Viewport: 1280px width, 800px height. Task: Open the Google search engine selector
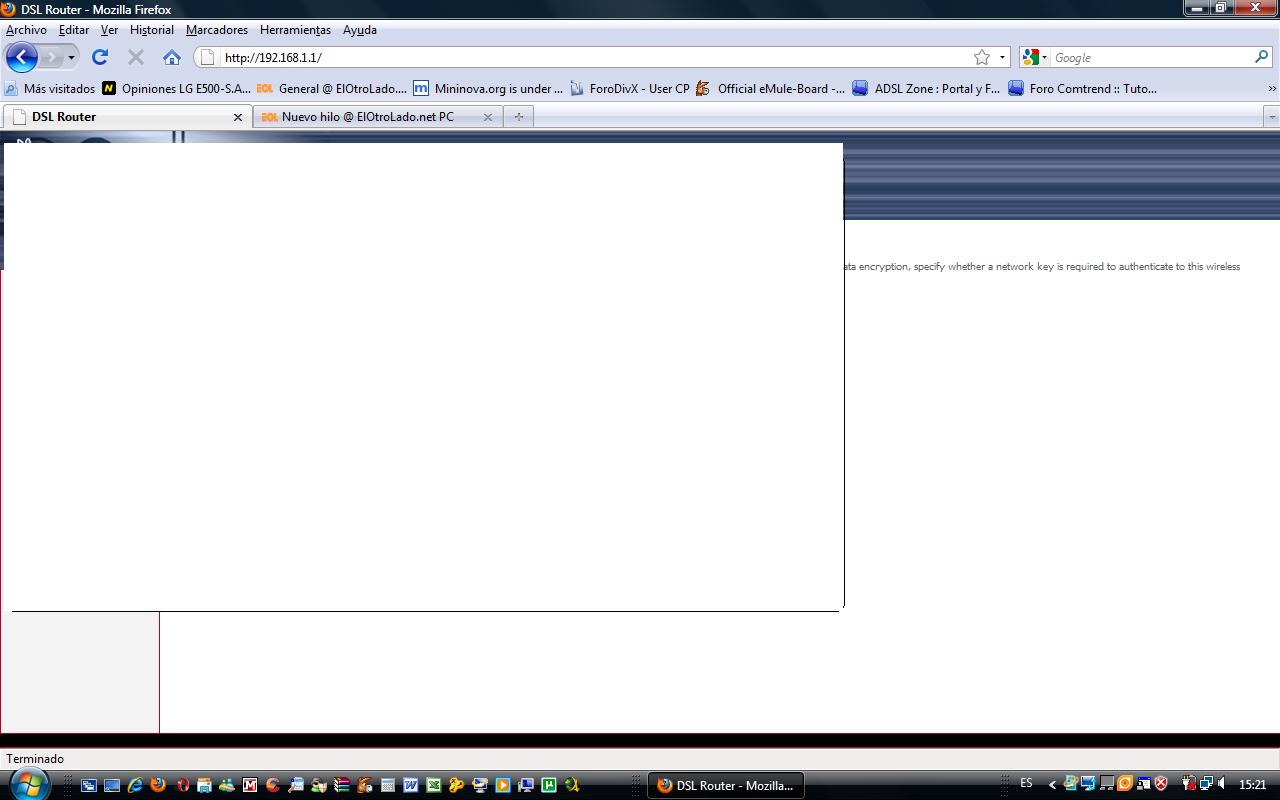(x=1035, y=57)
